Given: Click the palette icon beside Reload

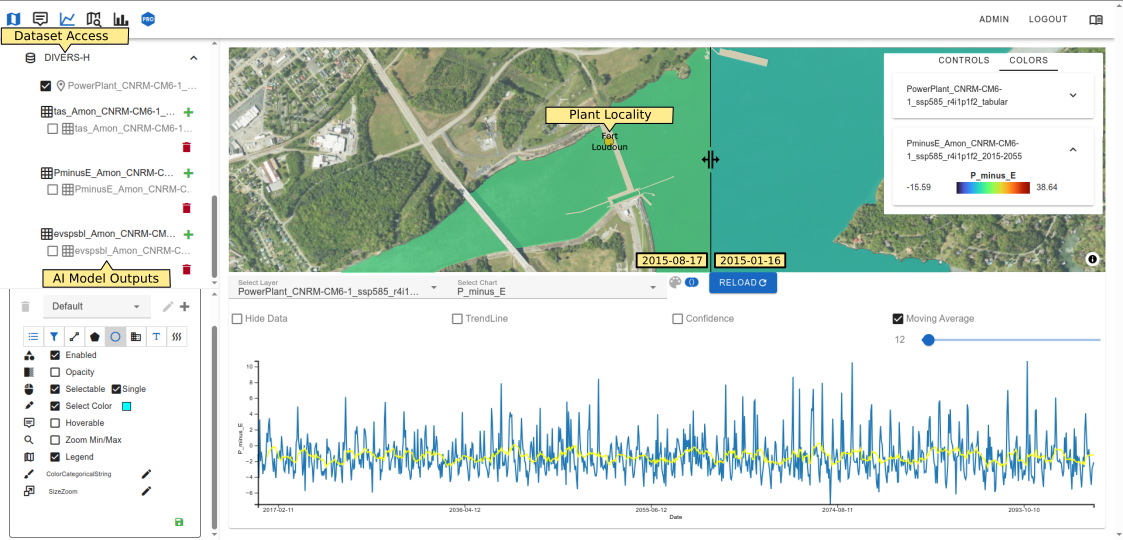Looking at the screenshot, I should pyautogui.click(x=675, y=283).
